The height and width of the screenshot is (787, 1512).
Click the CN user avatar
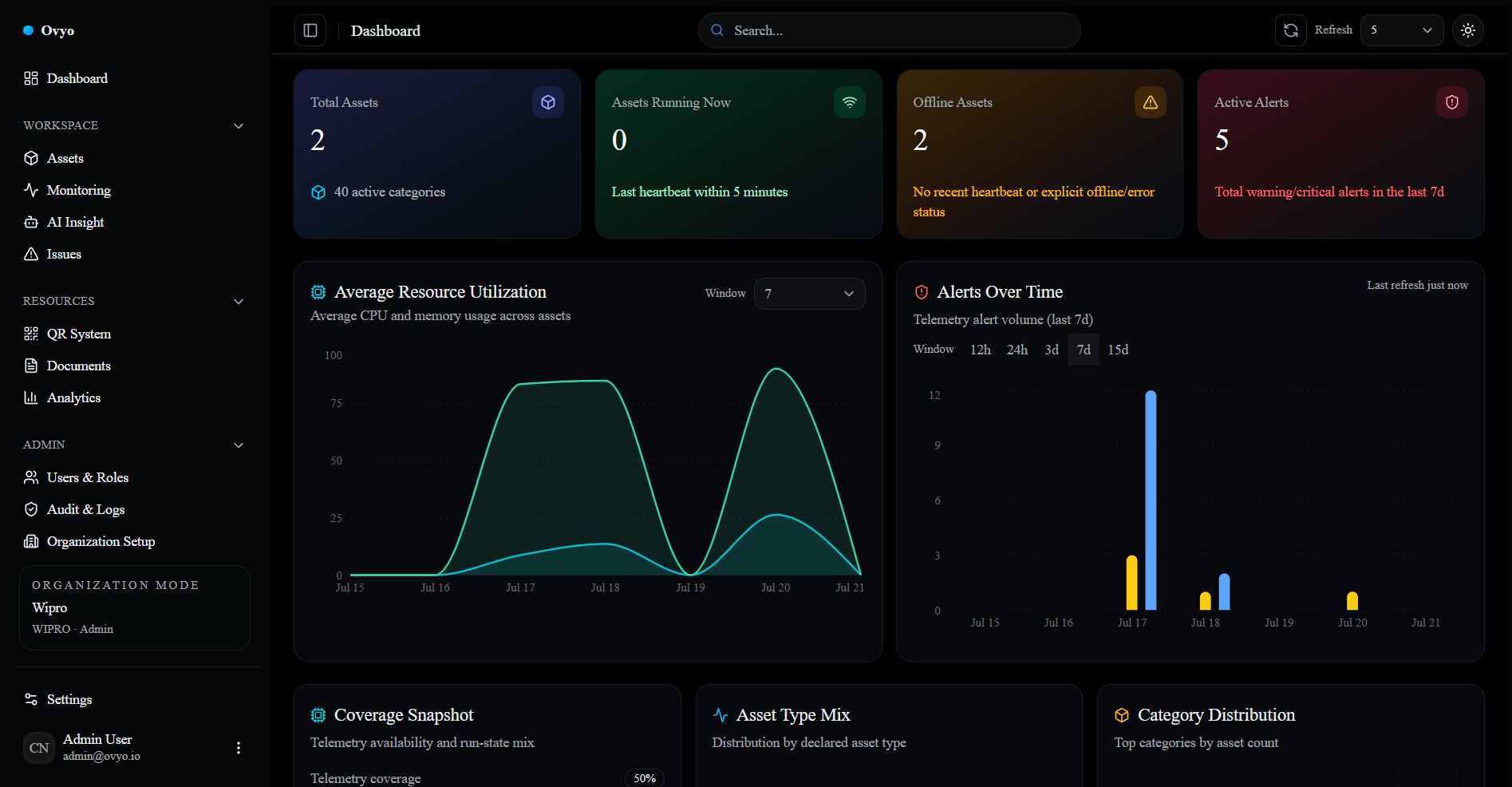(39, 748)
